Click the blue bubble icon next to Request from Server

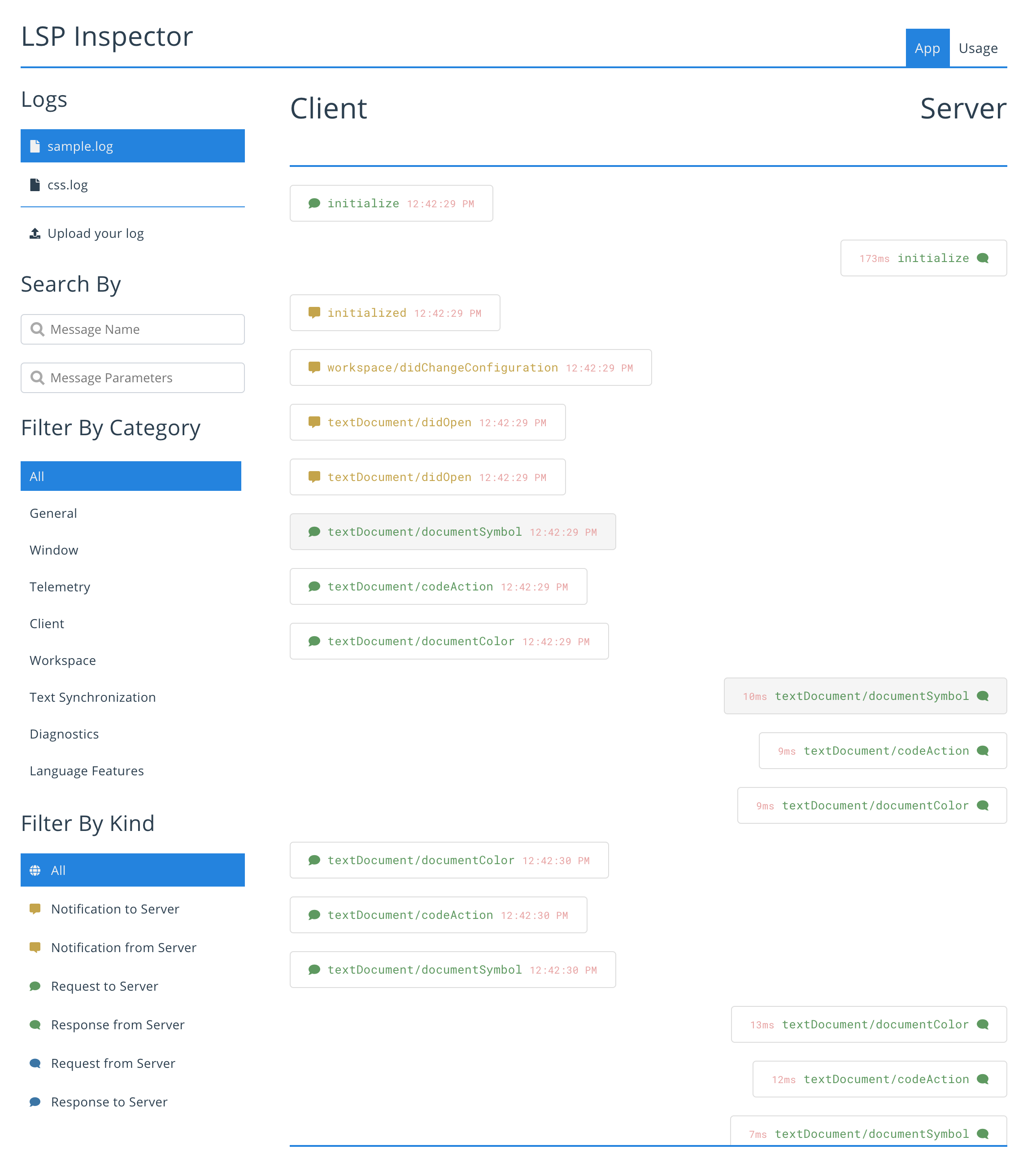point(35,1063)
